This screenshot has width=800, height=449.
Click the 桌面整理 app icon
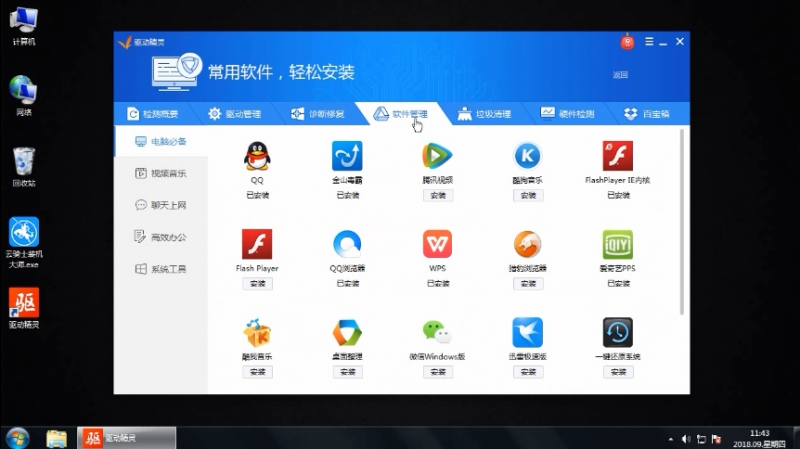(x=347, y=333)
